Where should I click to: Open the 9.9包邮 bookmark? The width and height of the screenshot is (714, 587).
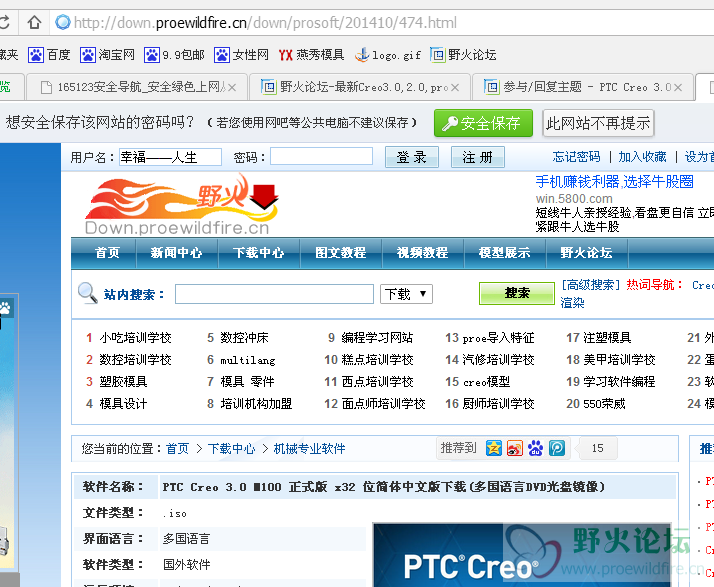point(174,55)
